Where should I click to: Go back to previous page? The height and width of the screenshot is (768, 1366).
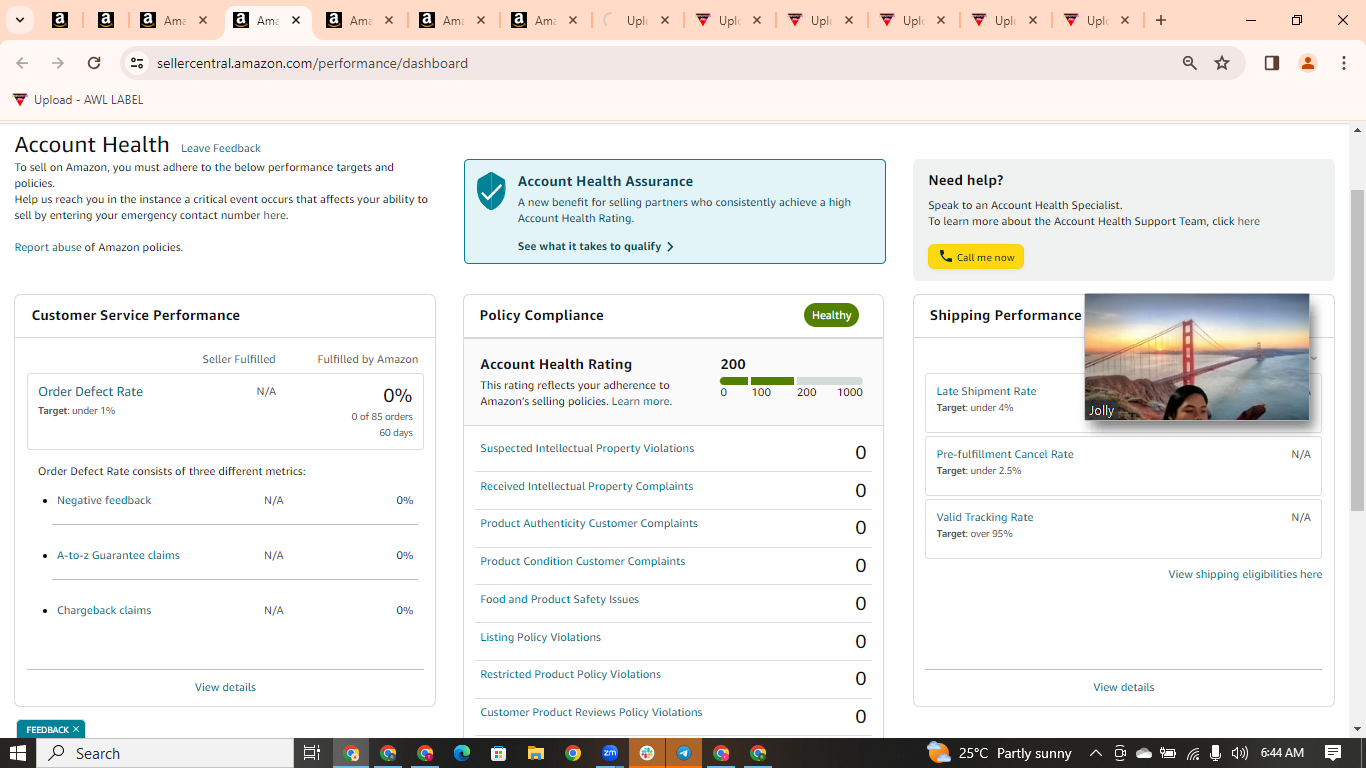[x=22, y=63]
